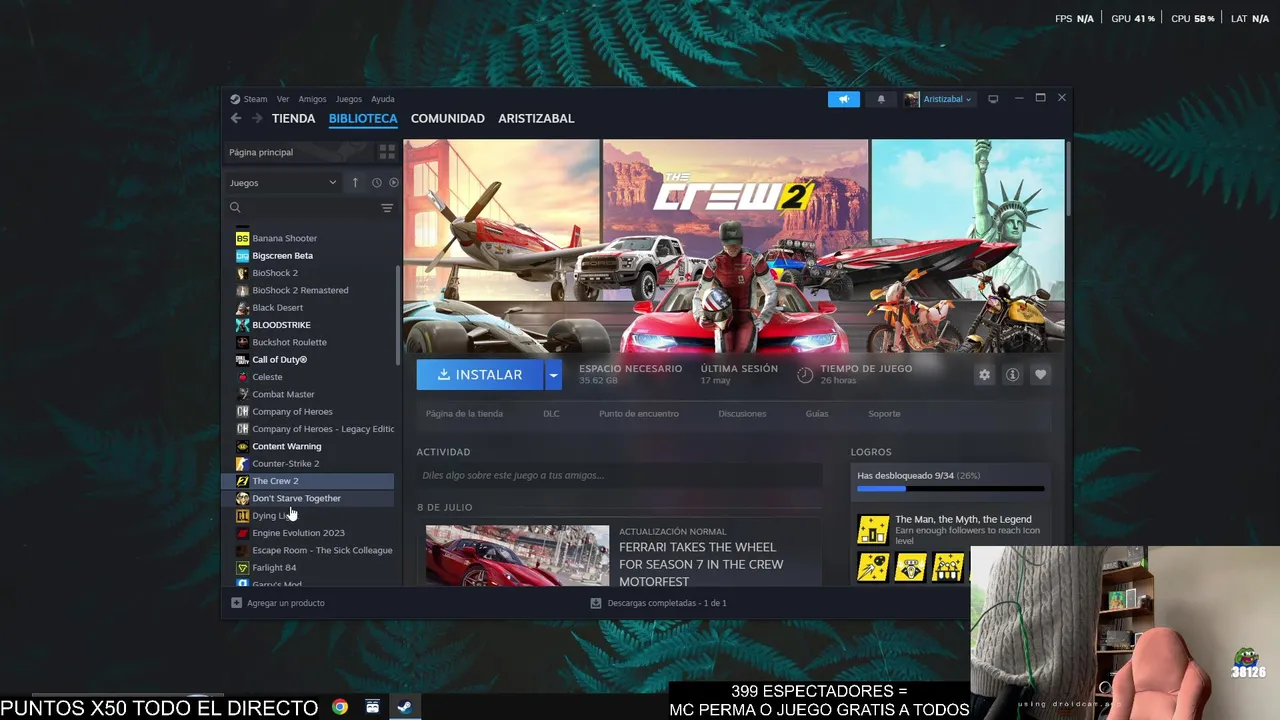Open Punto de encuentro link

click(x=639, y=413)
